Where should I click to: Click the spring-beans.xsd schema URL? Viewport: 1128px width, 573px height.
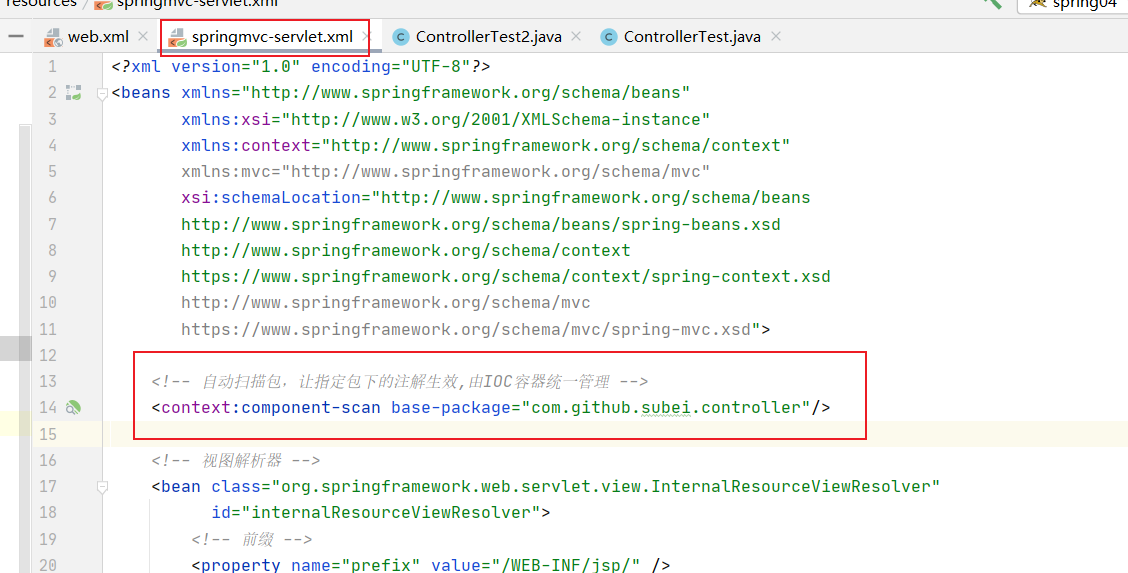480,224
